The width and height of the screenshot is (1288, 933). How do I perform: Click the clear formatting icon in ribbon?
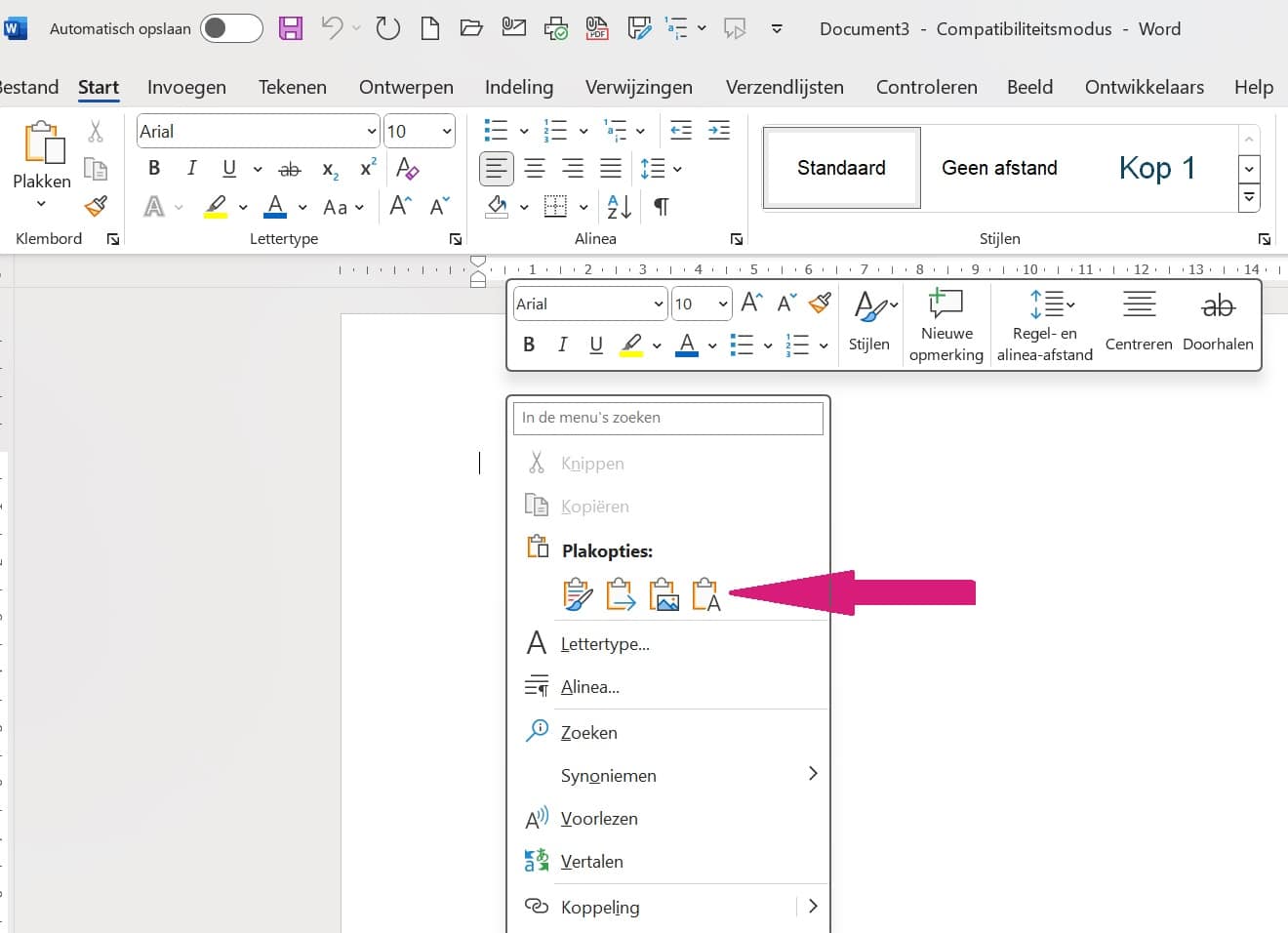408,168
